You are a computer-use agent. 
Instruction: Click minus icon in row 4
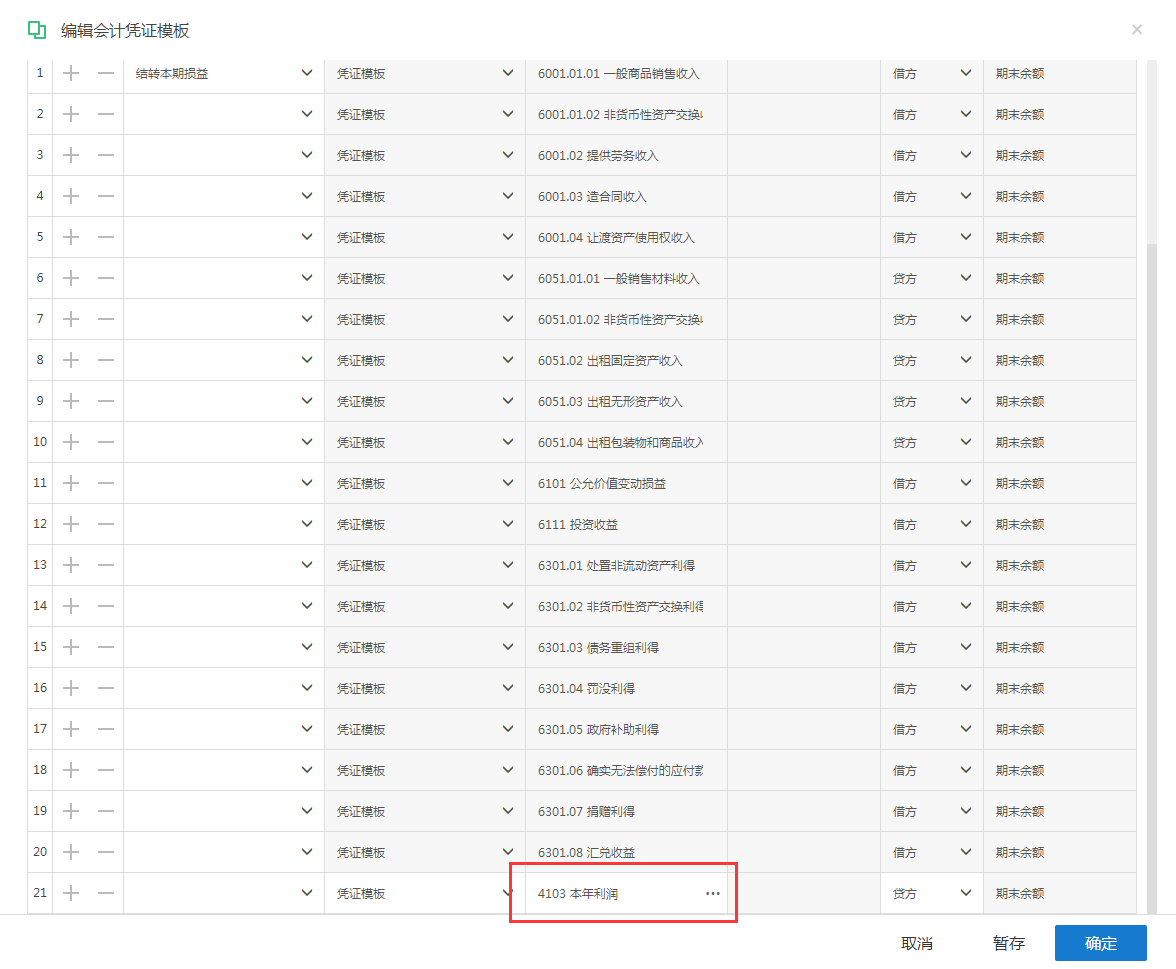[106, 196]
